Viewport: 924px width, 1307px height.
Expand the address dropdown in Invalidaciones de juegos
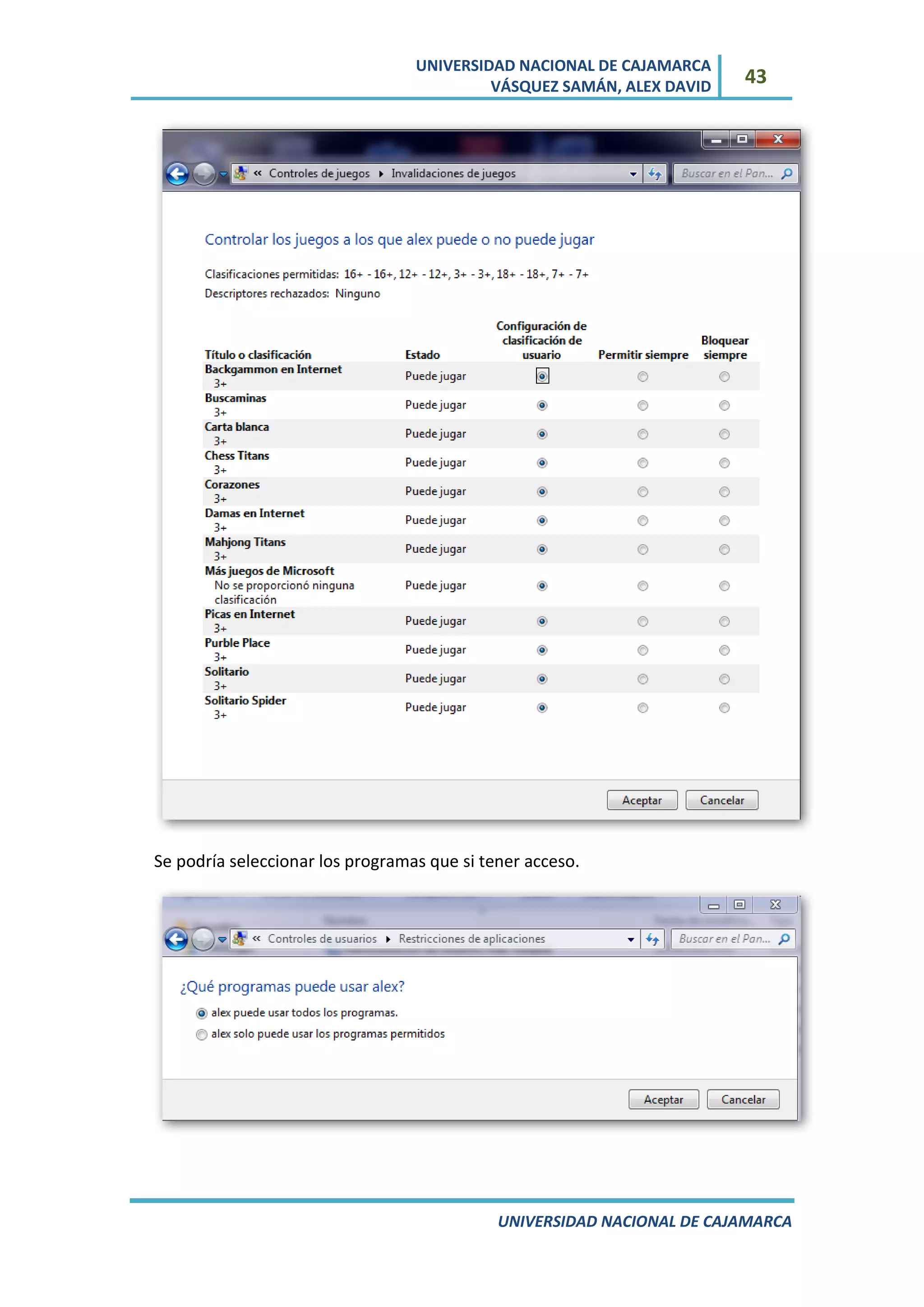[633, 174]
